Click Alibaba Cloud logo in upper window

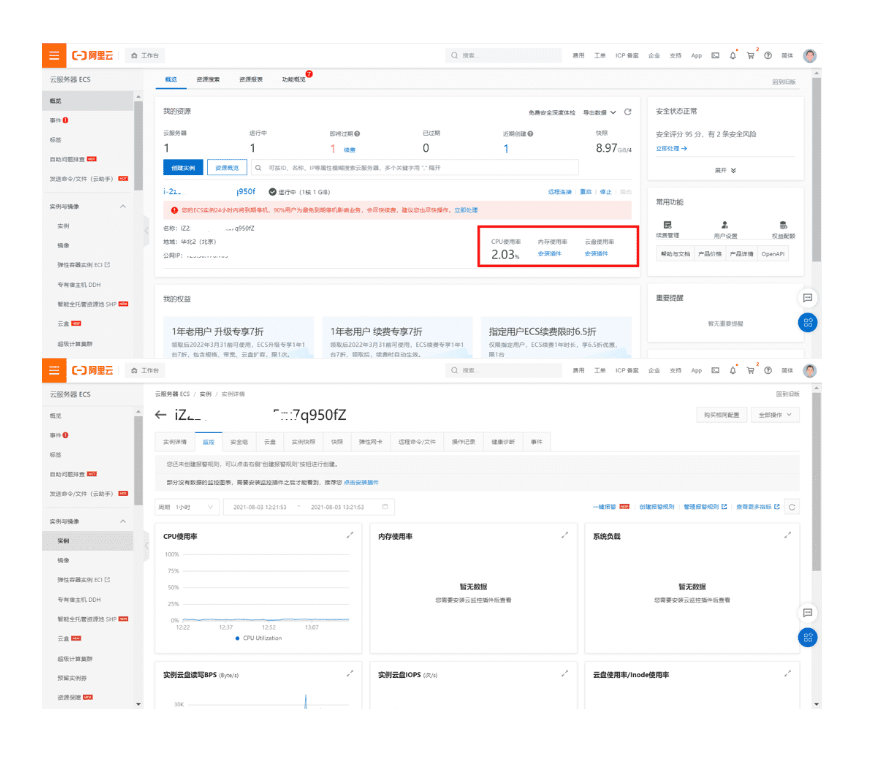92,55
